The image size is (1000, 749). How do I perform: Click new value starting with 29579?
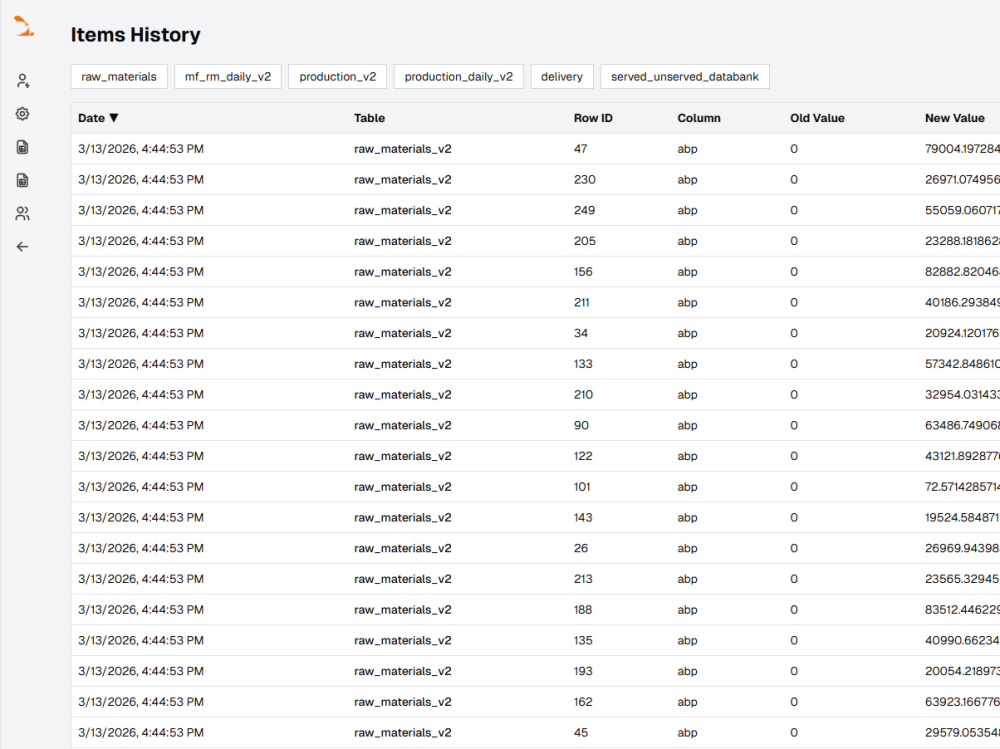point(962,732)
